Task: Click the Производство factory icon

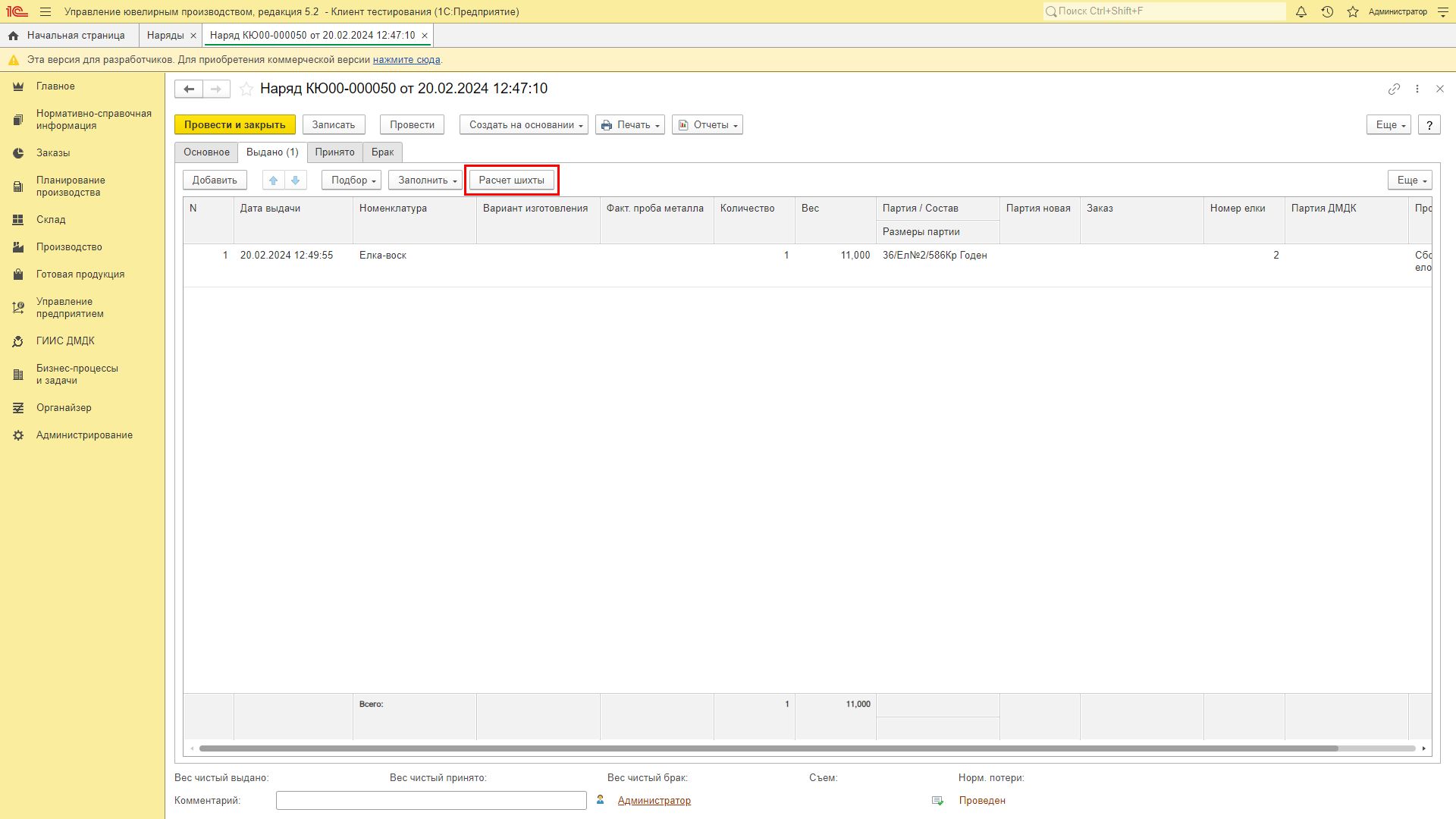Action: (18, 247)
